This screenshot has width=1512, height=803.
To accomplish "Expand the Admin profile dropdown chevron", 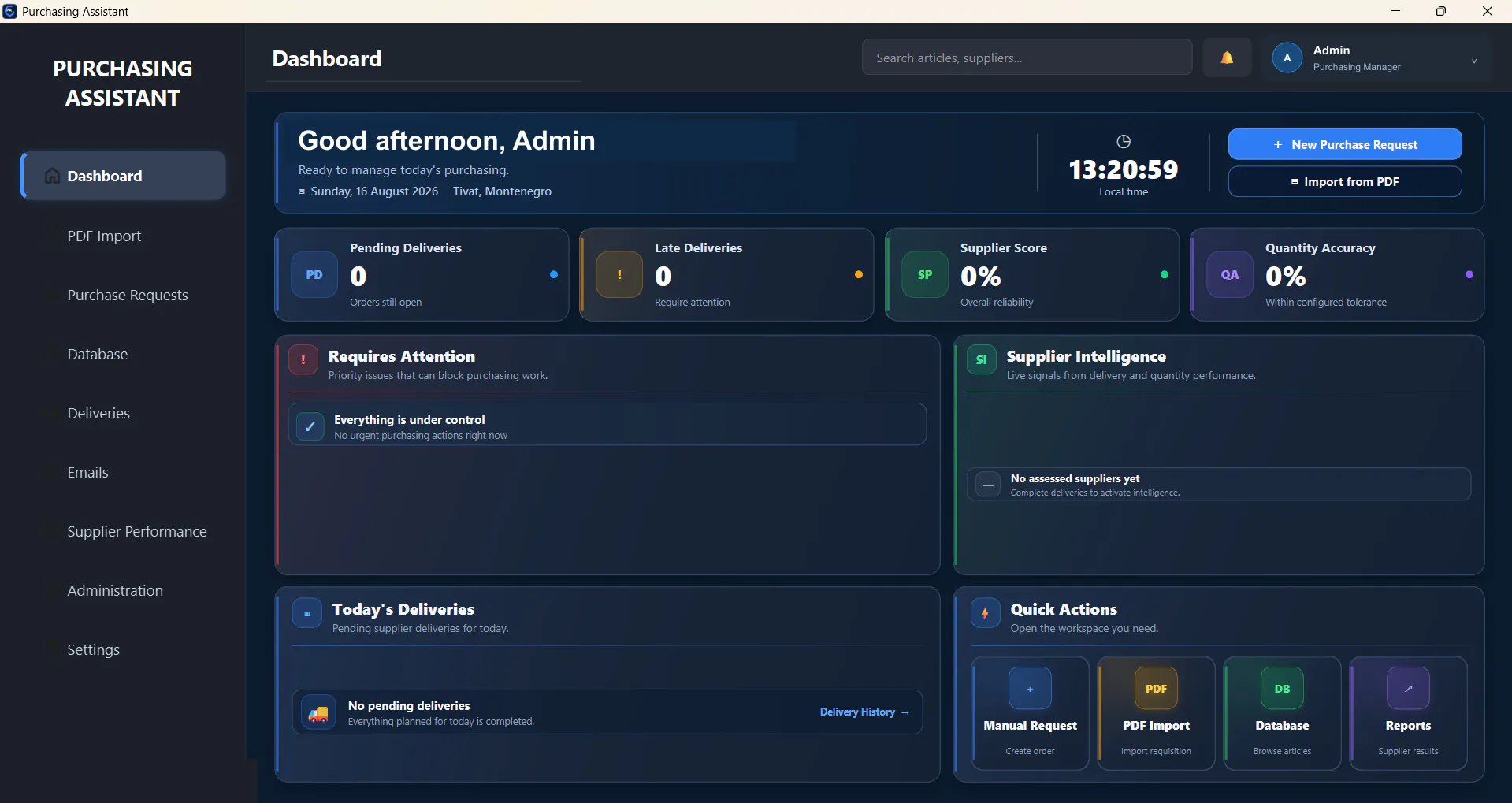I will point(1473,61).
